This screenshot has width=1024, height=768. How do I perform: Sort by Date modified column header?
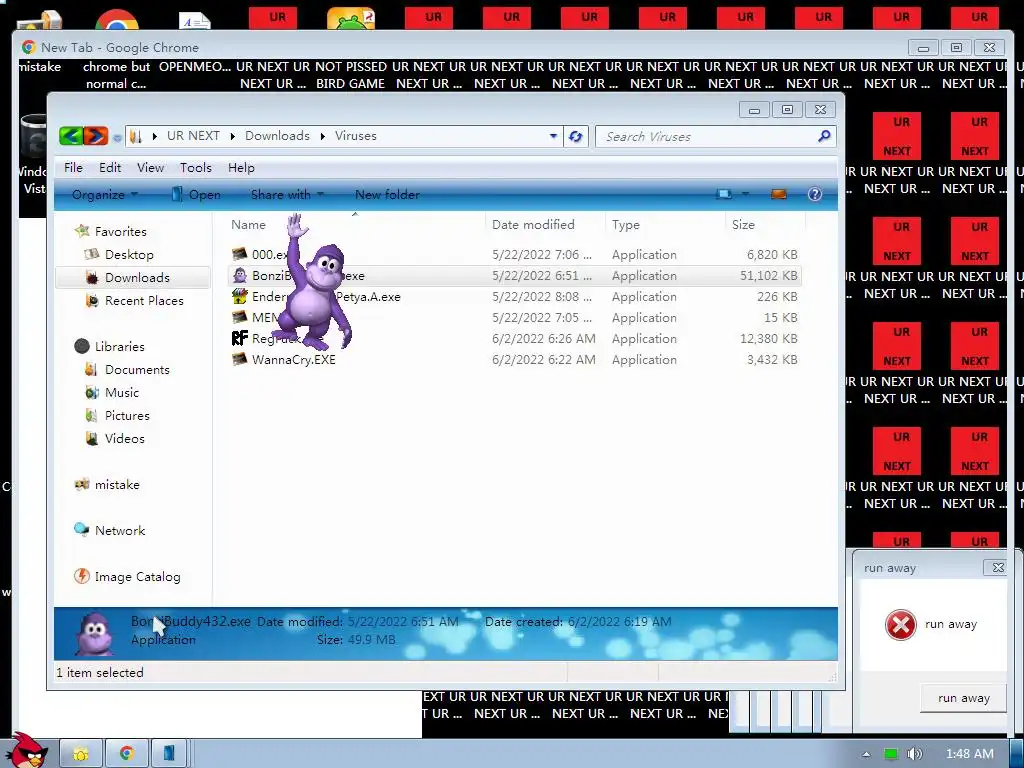(x=533, y=225)
